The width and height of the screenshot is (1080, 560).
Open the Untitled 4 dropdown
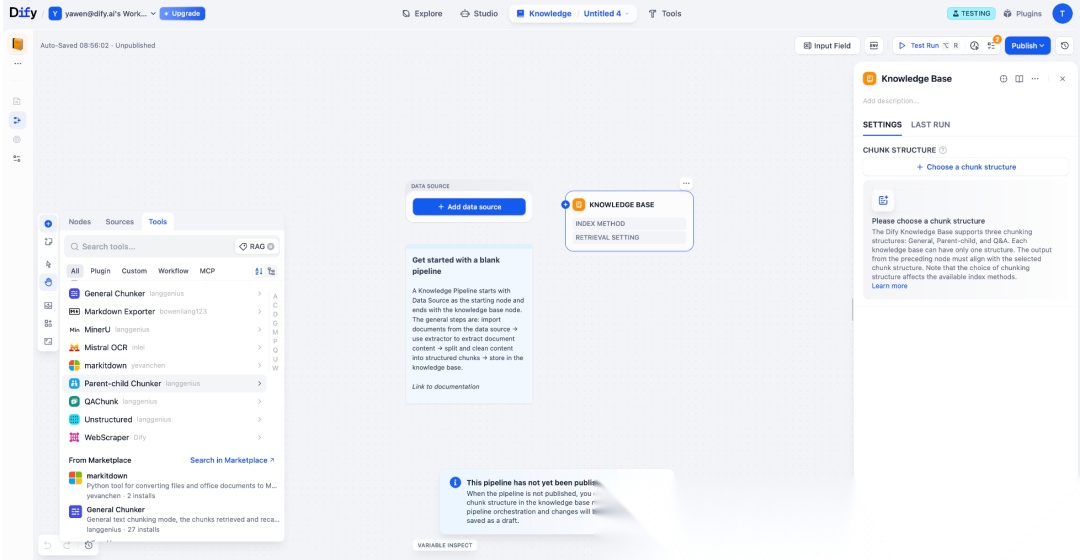(x=606, y=13)
